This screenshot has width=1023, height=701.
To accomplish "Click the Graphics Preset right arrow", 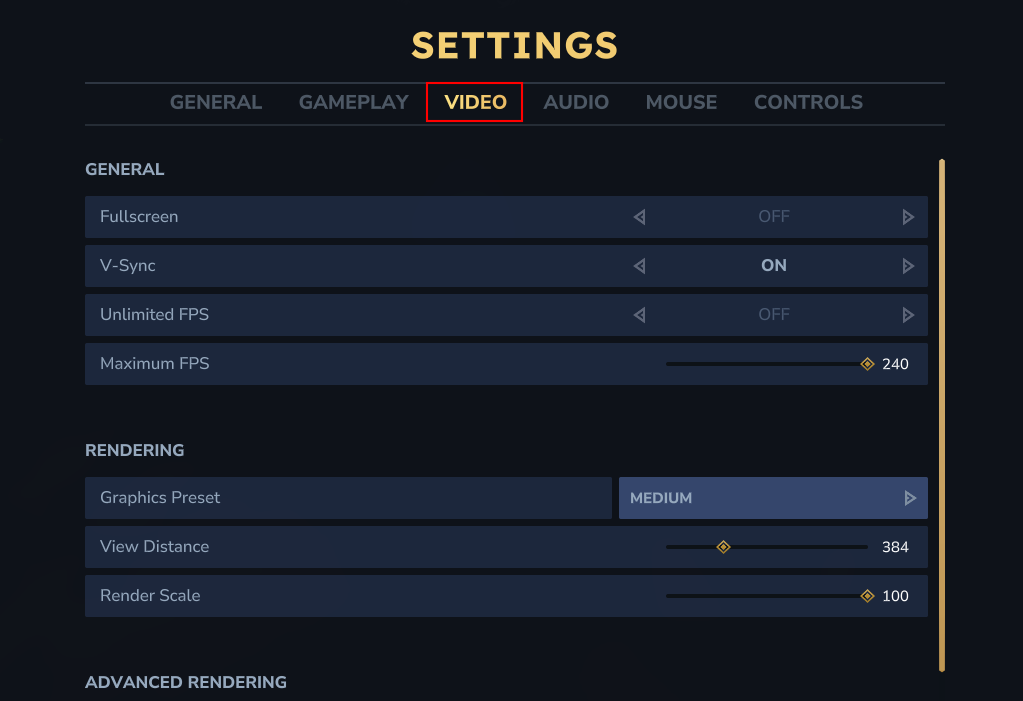I will pyautogui.click(x=910, y=498).
